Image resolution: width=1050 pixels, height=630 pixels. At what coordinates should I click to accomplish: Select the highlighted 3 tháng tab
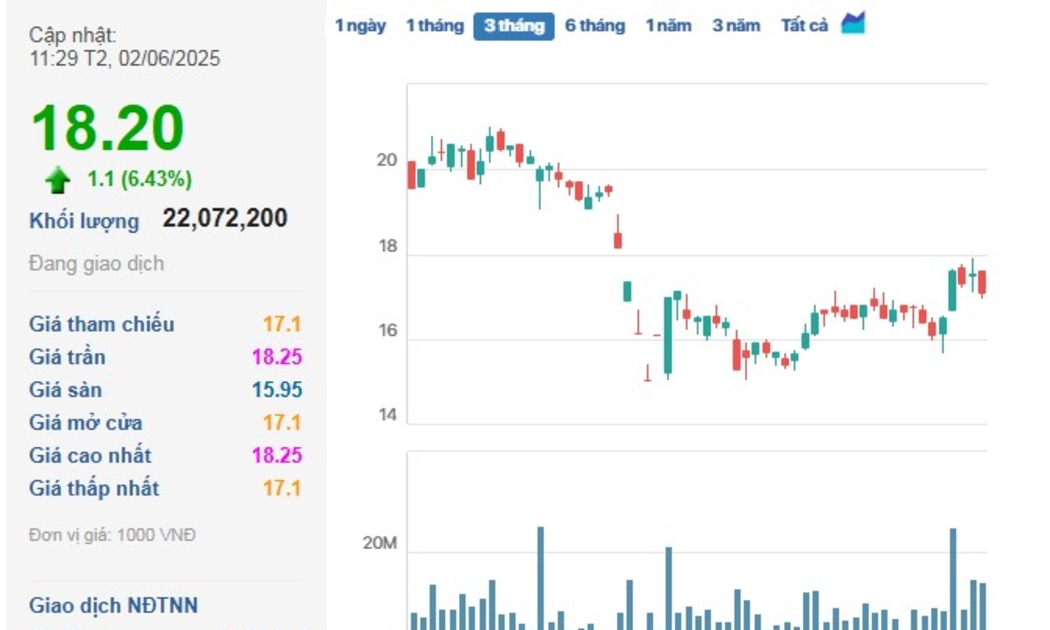(x=513, y=26)
